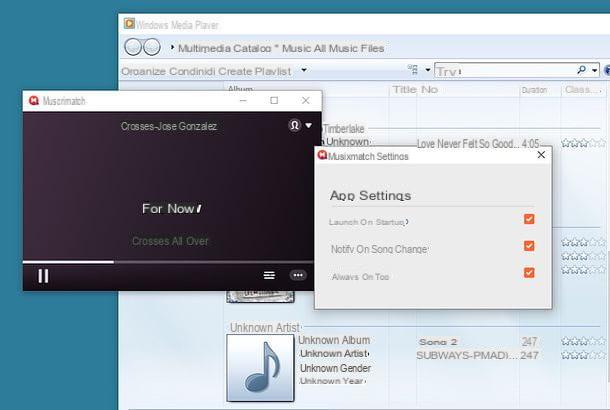
Task: Click the Windows Media Player title icon
Action: click(129, 23)
